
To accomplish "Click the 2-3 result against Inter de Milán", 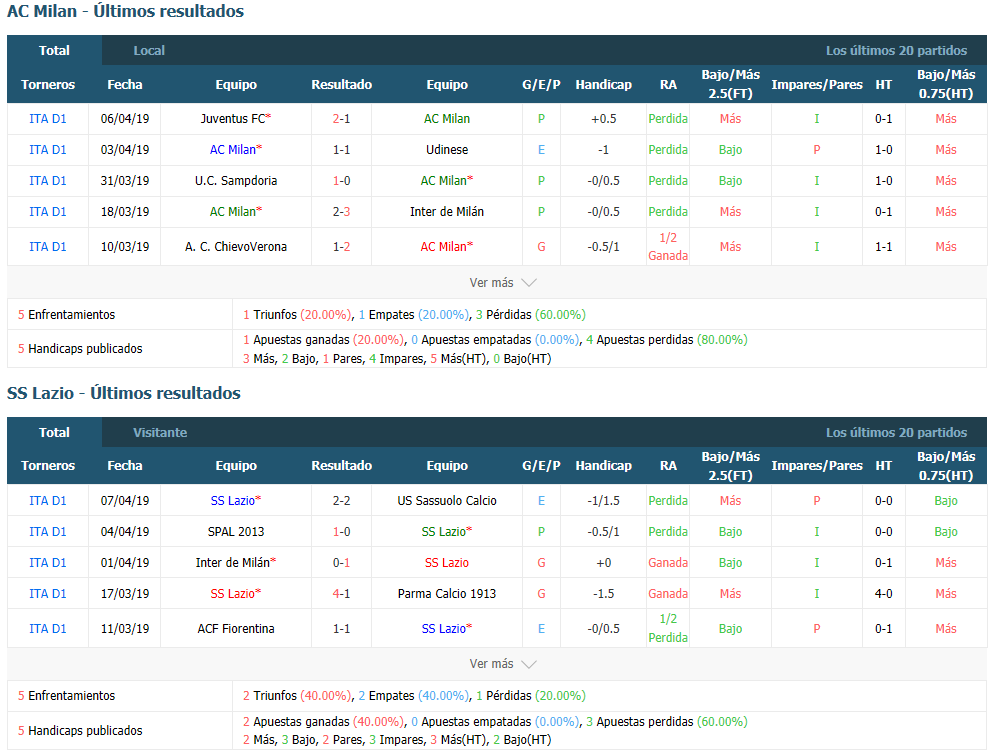I will [x=341, y=212].
